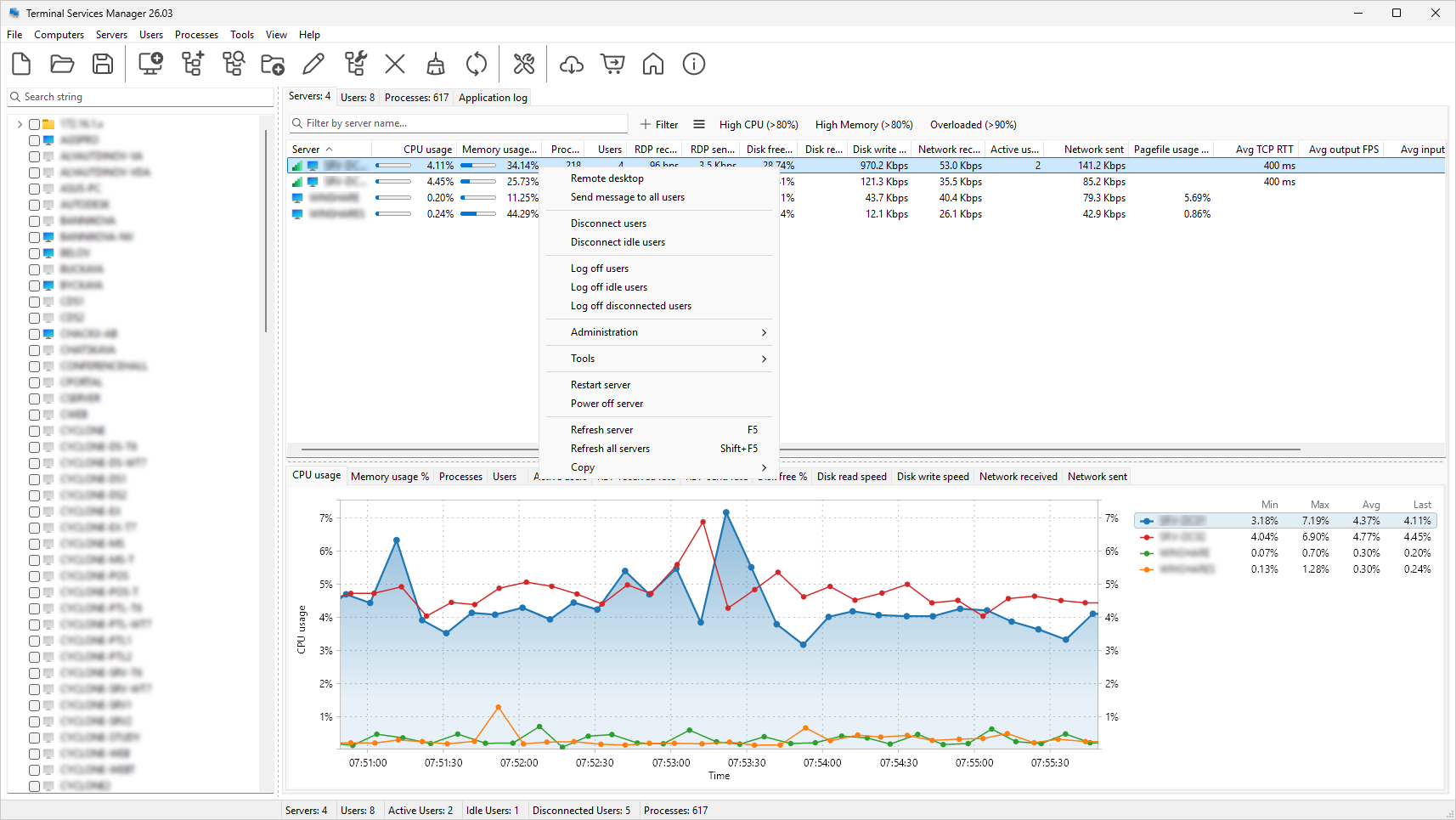Click the add folder toolbar icon
This screenshot has height=820, width=1456.
pyautogui.click(x=273, y=64)
